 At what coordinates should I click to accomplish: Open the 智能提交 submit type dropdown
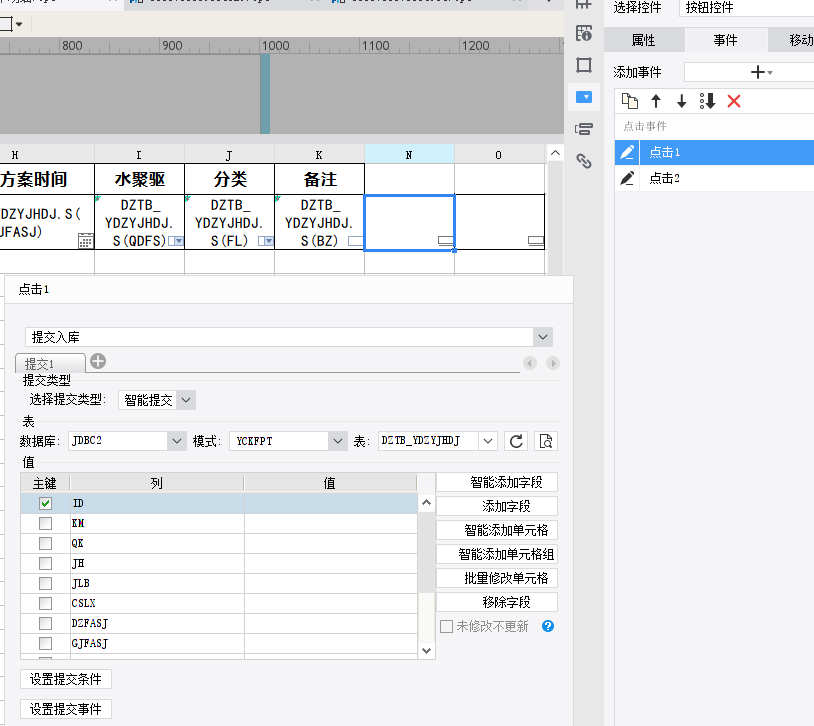coord(185,400)
